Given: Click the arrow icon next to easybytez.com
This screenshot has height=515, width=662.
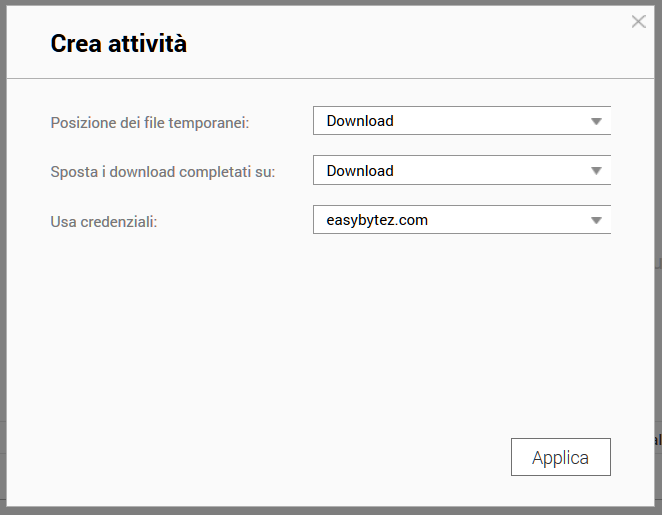Looking at the screenshot, I should (x=596, y=220).
